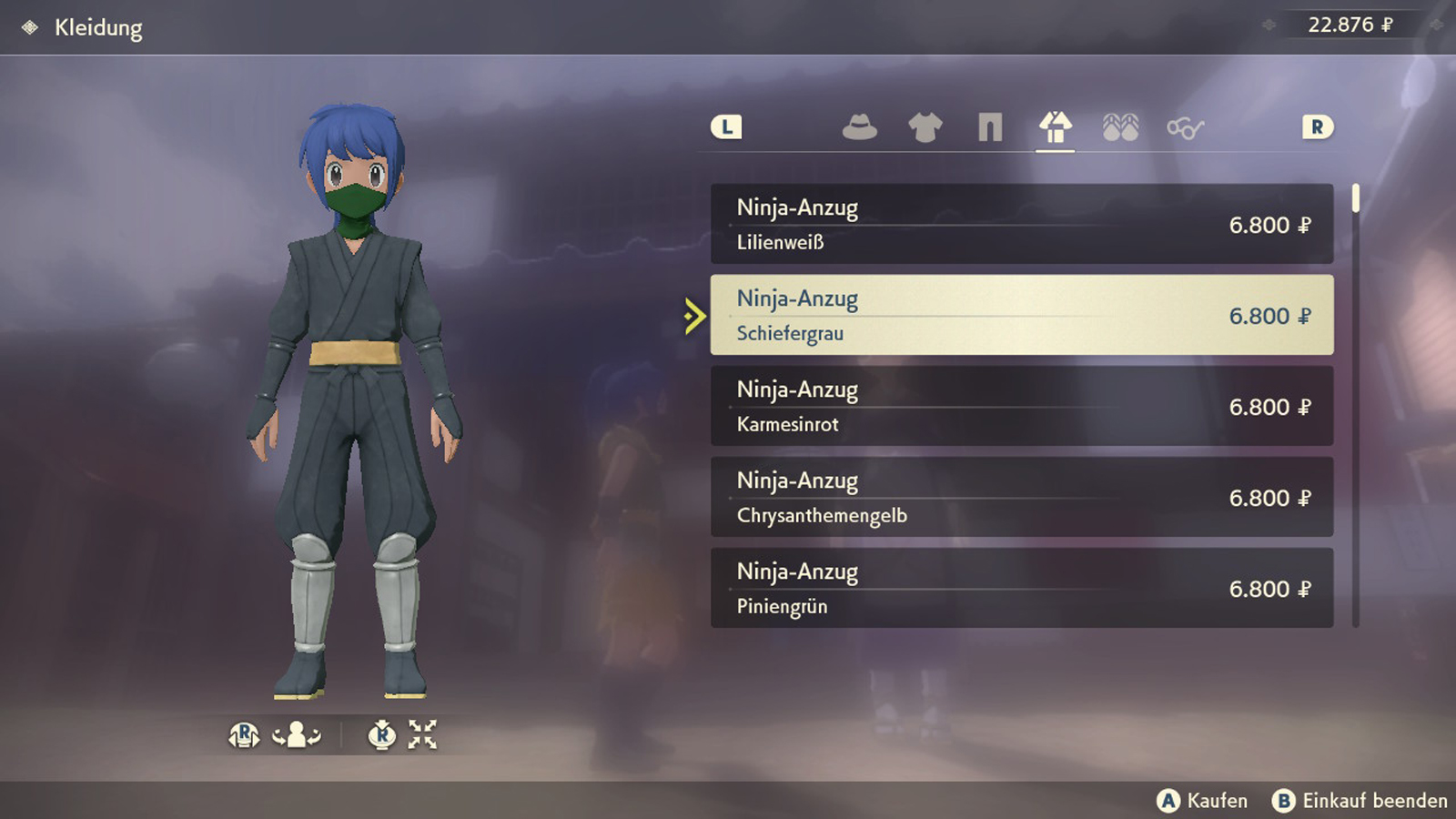Select Ninja-Anzug Lilienweiß item

(1022, 224)
